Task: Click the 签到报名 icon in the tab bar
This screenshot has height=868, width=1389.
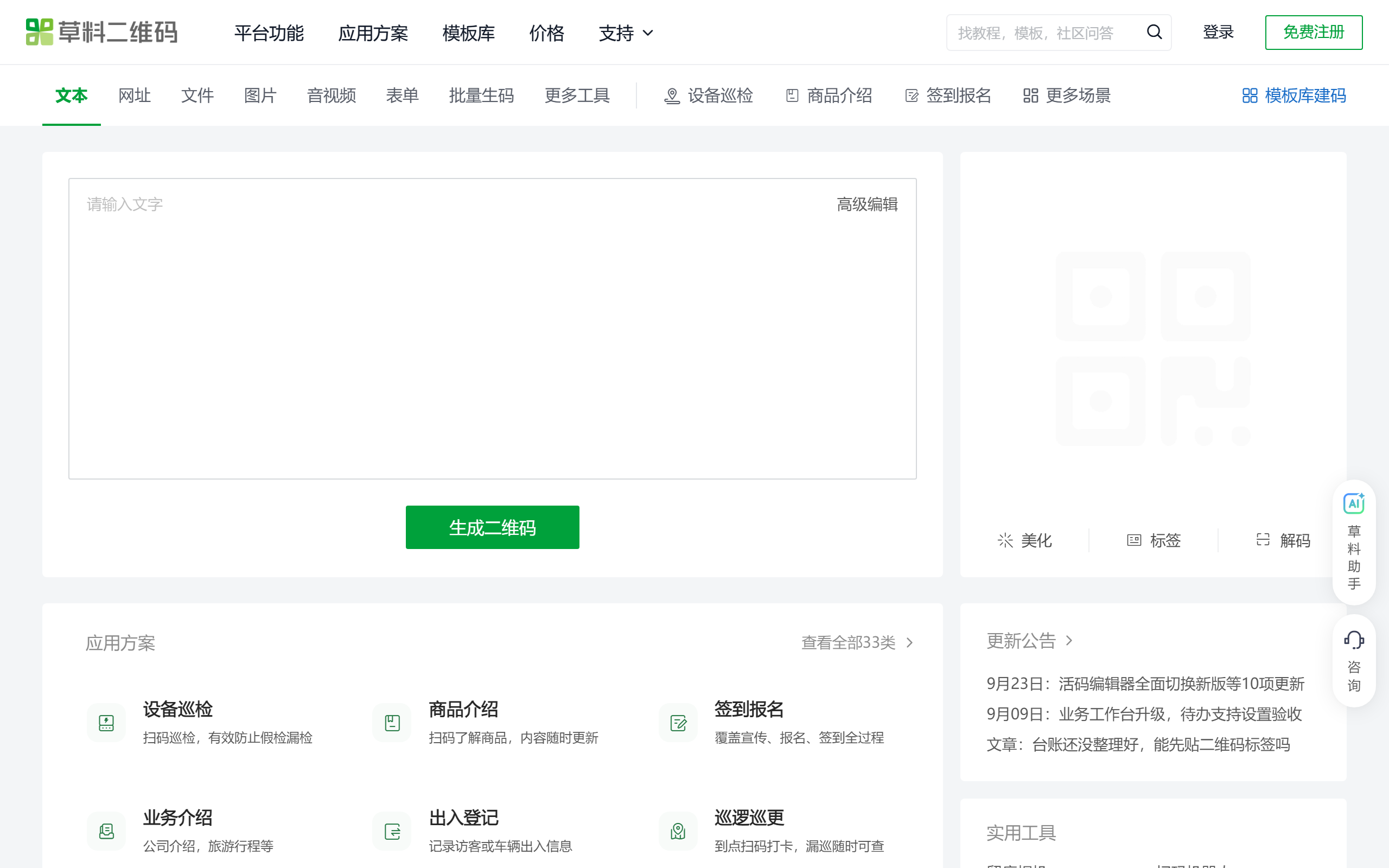Action: [x=912, y=95]
